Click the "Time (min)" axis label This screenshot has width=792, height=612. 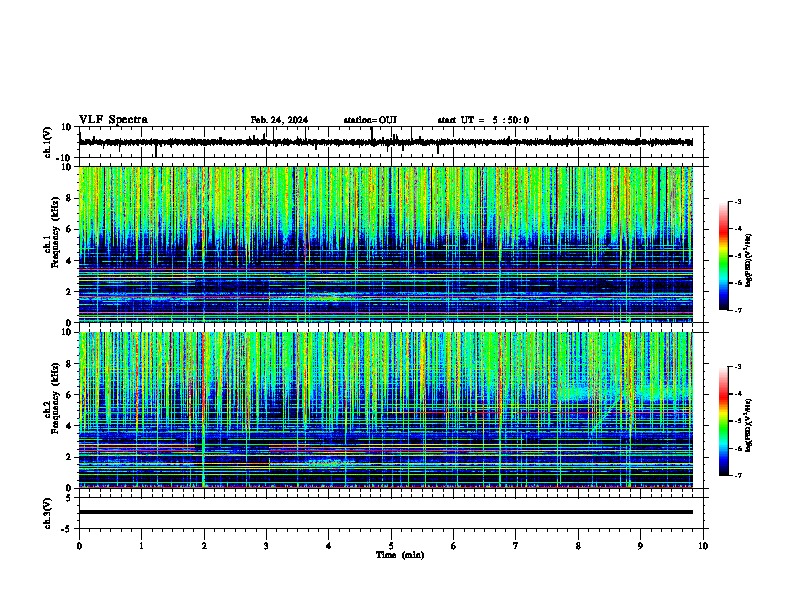pos(400,555)
